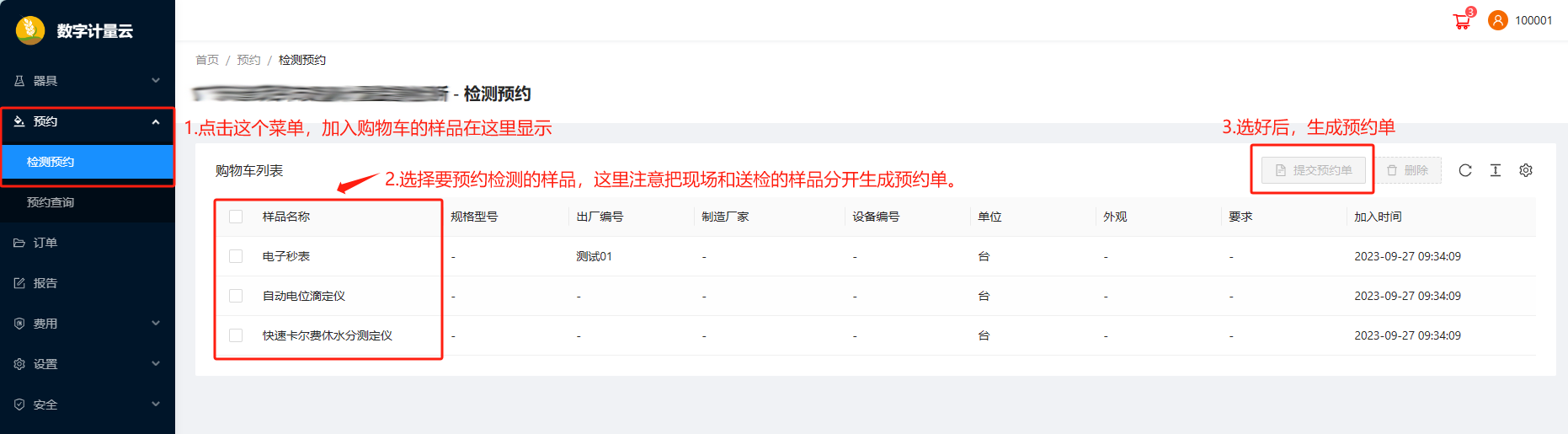Click the 数字计量云 wheat logo
This screenshot has width=1568, height=434.
[x=30, y=30]
